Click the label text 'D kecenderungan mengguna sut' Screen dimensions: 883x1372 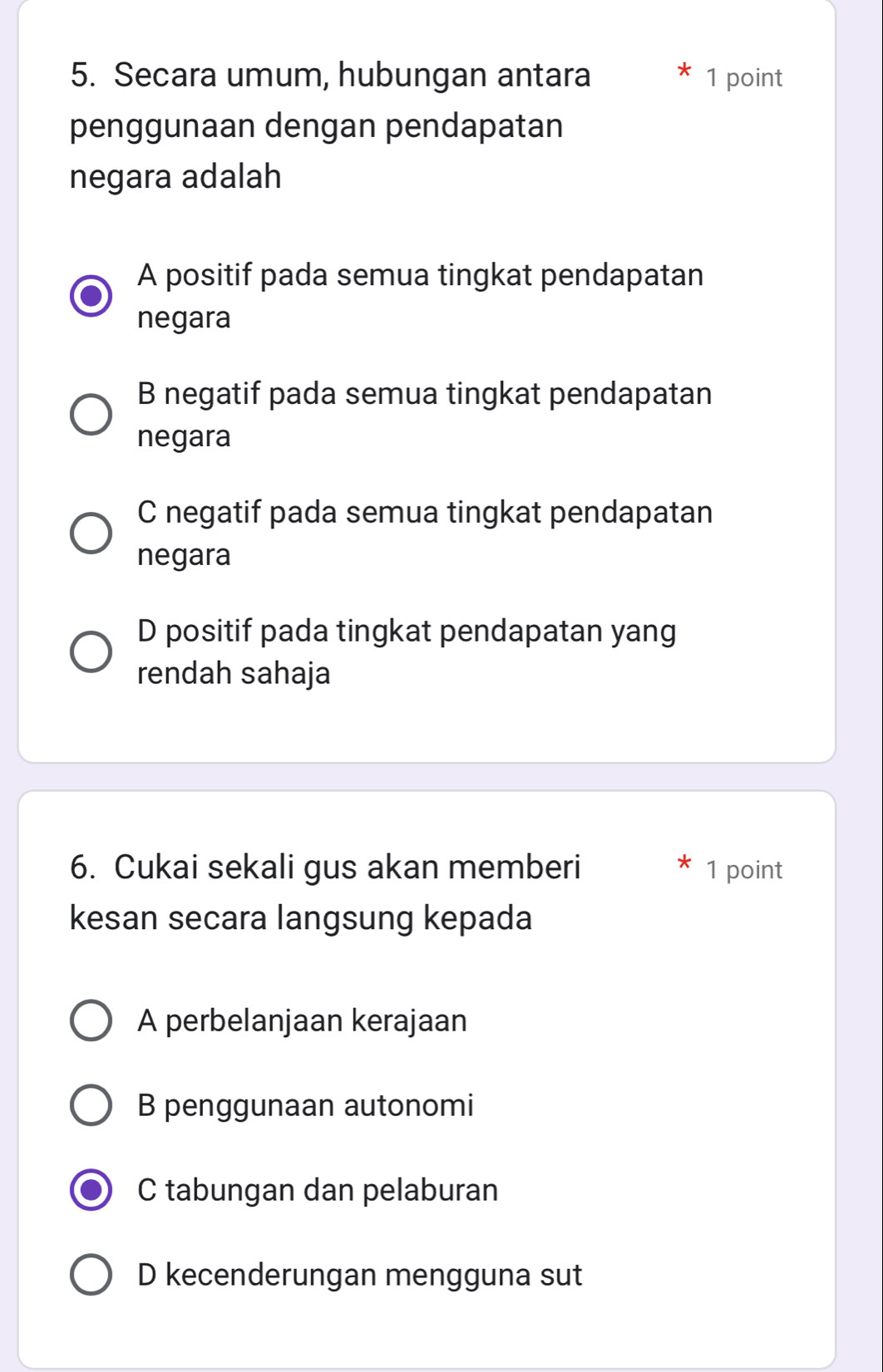(359, 1275)
